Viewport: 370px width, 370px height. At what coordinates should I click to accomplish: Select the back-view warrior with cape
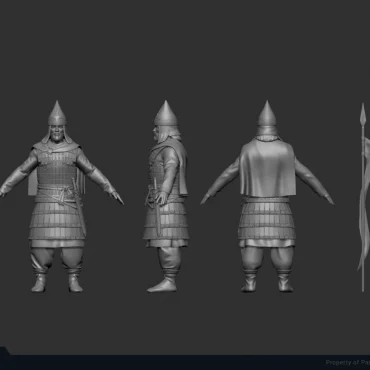pyautogui.click(x=267, y=197)
